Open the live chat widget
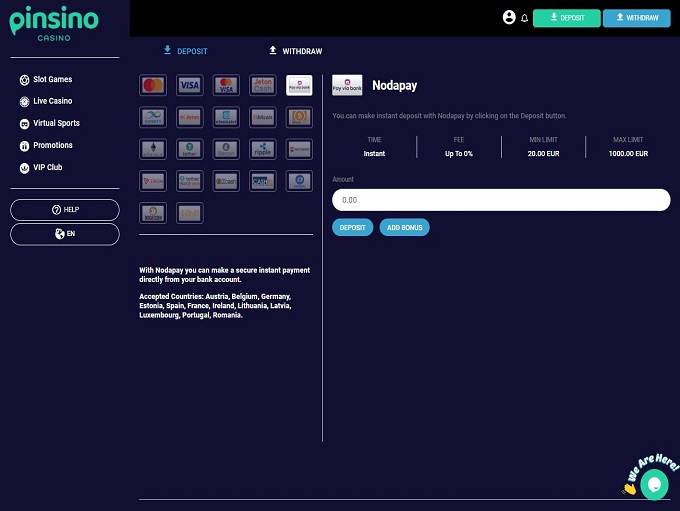The image size is (680, 511). 655,484
